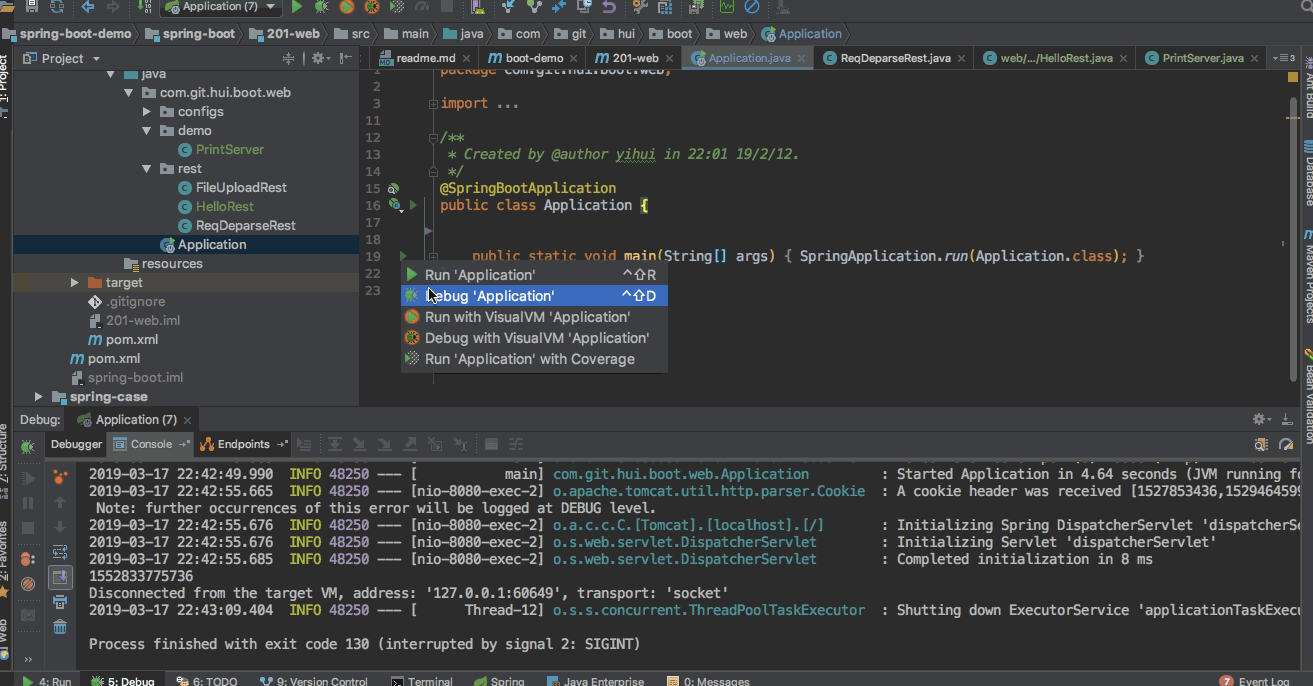Switch to the ReqDeparseRest.java editor tab
1313x686 pixels.
pyautogui.click(x=895, y=58)
